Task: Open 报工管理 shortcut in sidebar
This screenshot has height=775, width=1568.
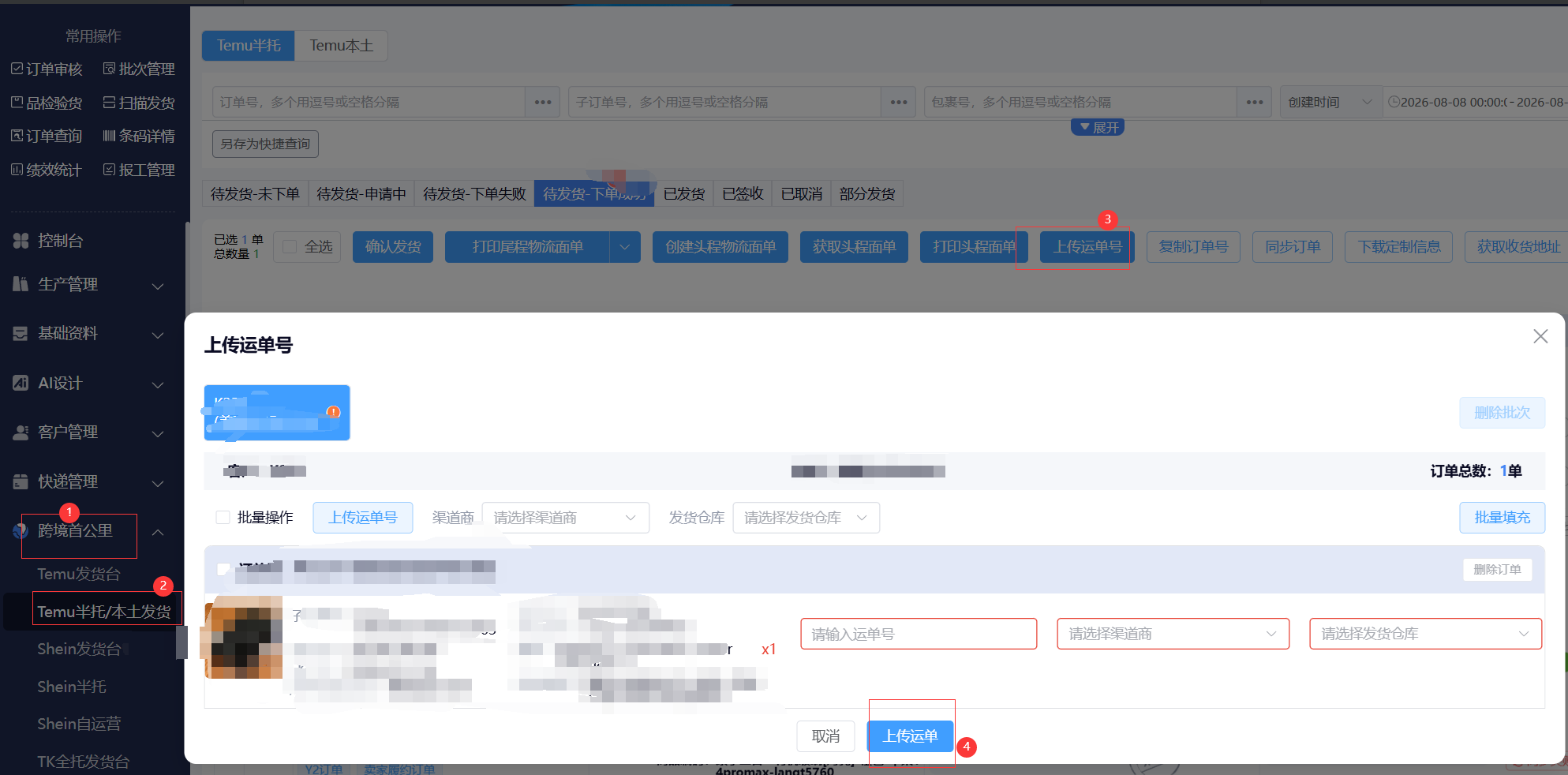Action: (139, 170)
